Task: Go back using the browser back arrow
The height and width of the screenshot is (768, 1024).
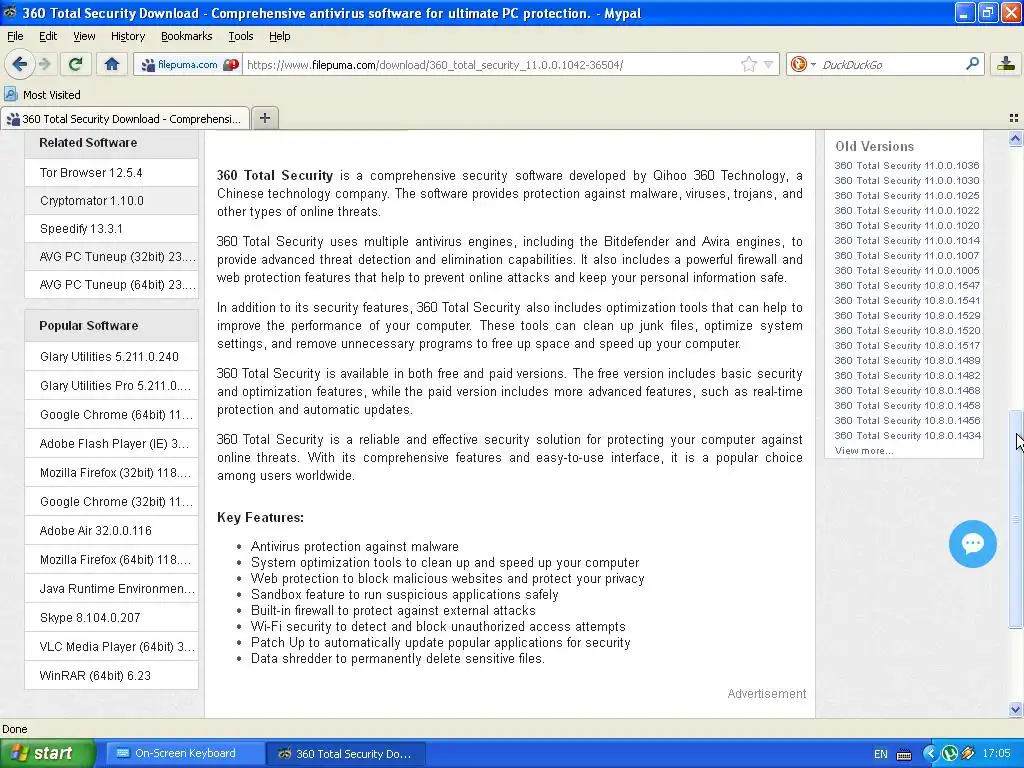Action: (x=20, y=64)
